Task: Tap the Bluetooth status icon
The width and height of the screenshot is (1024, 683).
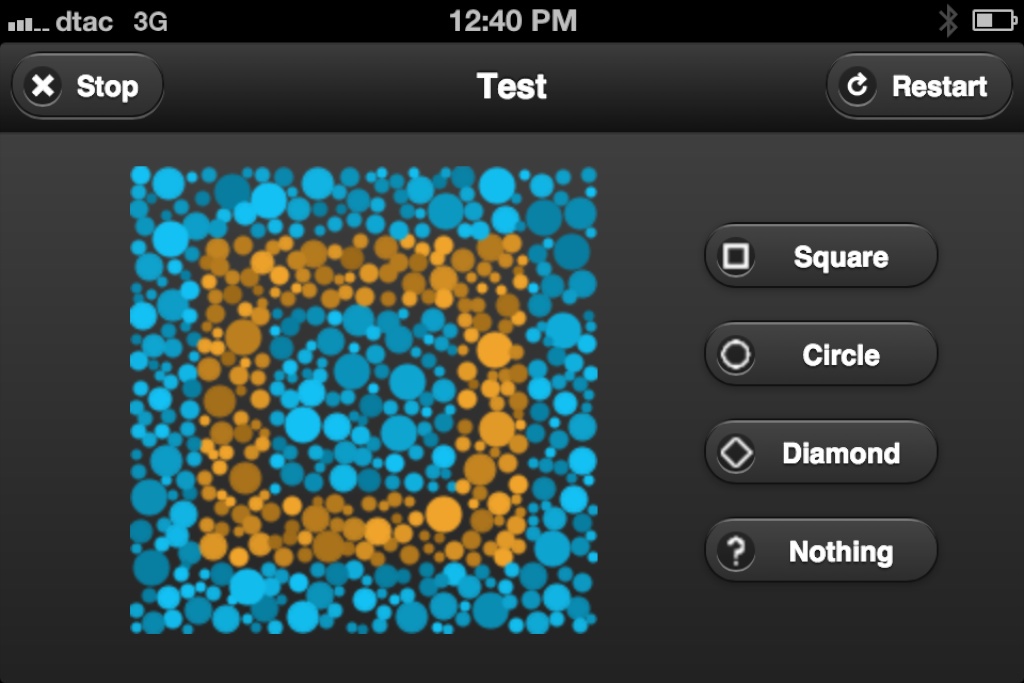Action: click(948, 21)
